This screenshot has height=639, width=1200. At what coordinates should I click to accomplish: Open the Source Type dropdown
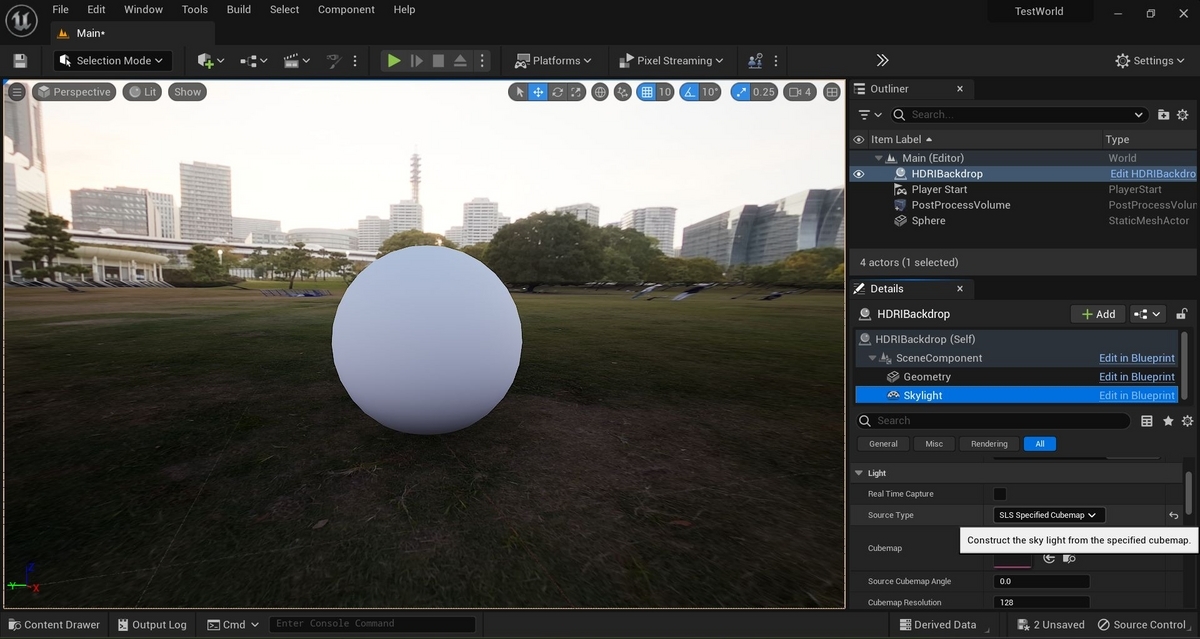(1049, 515)
